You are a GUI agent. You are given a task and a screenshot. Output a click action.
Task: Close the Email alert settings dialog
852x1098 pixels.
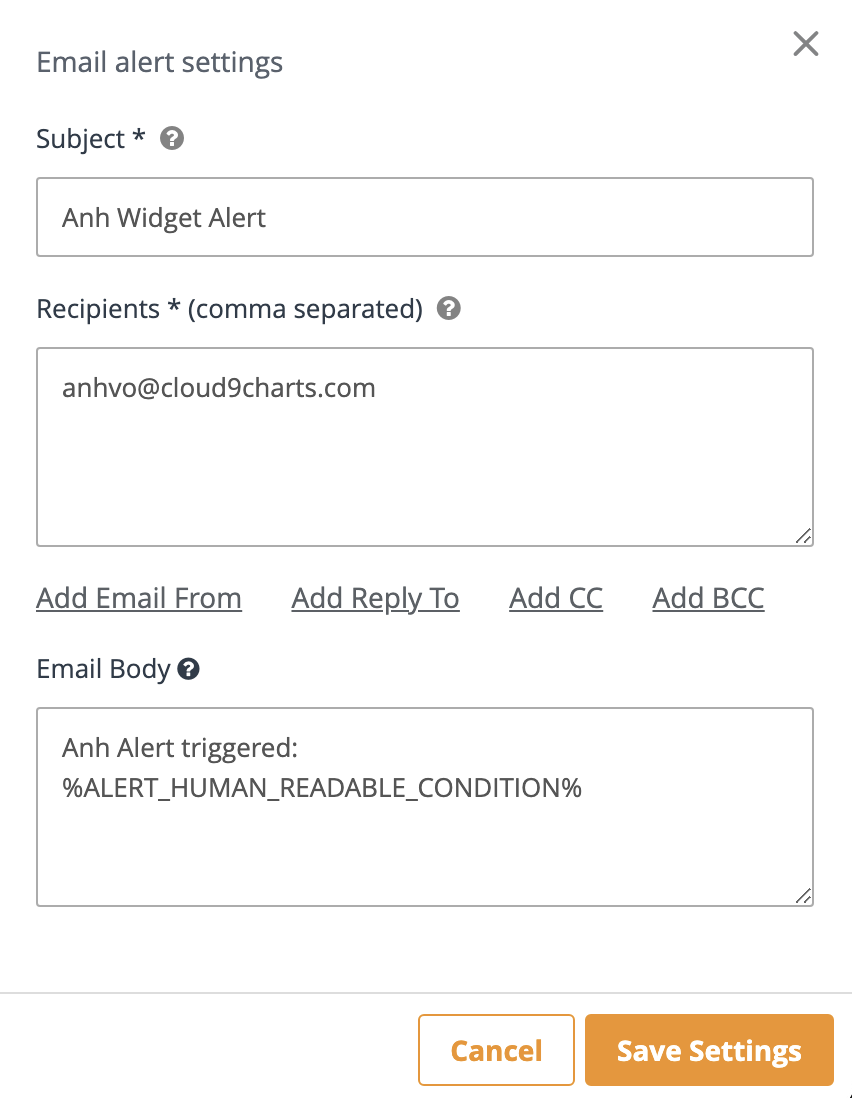coord(805,44)
